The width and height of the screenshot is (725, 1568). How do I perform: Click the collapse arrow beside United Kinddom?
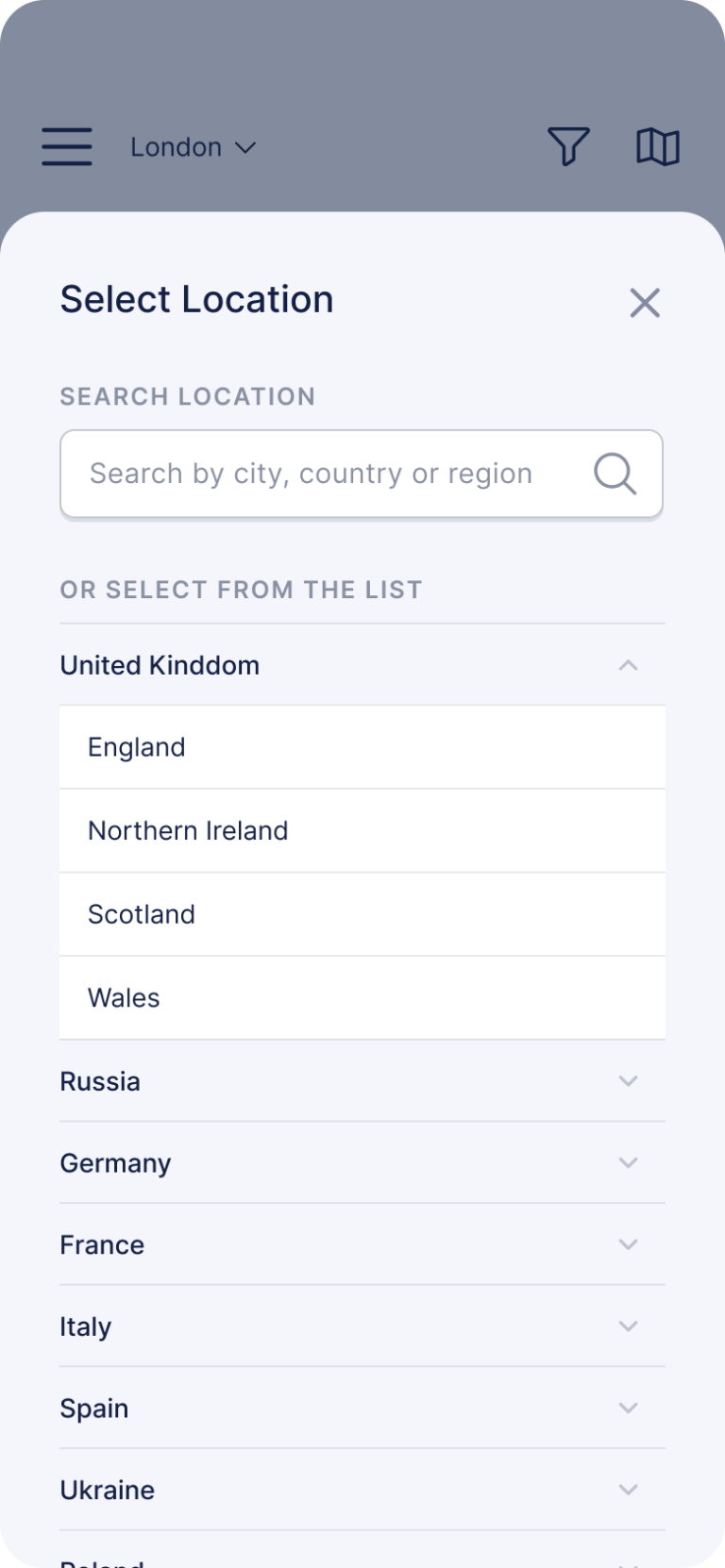629,665
